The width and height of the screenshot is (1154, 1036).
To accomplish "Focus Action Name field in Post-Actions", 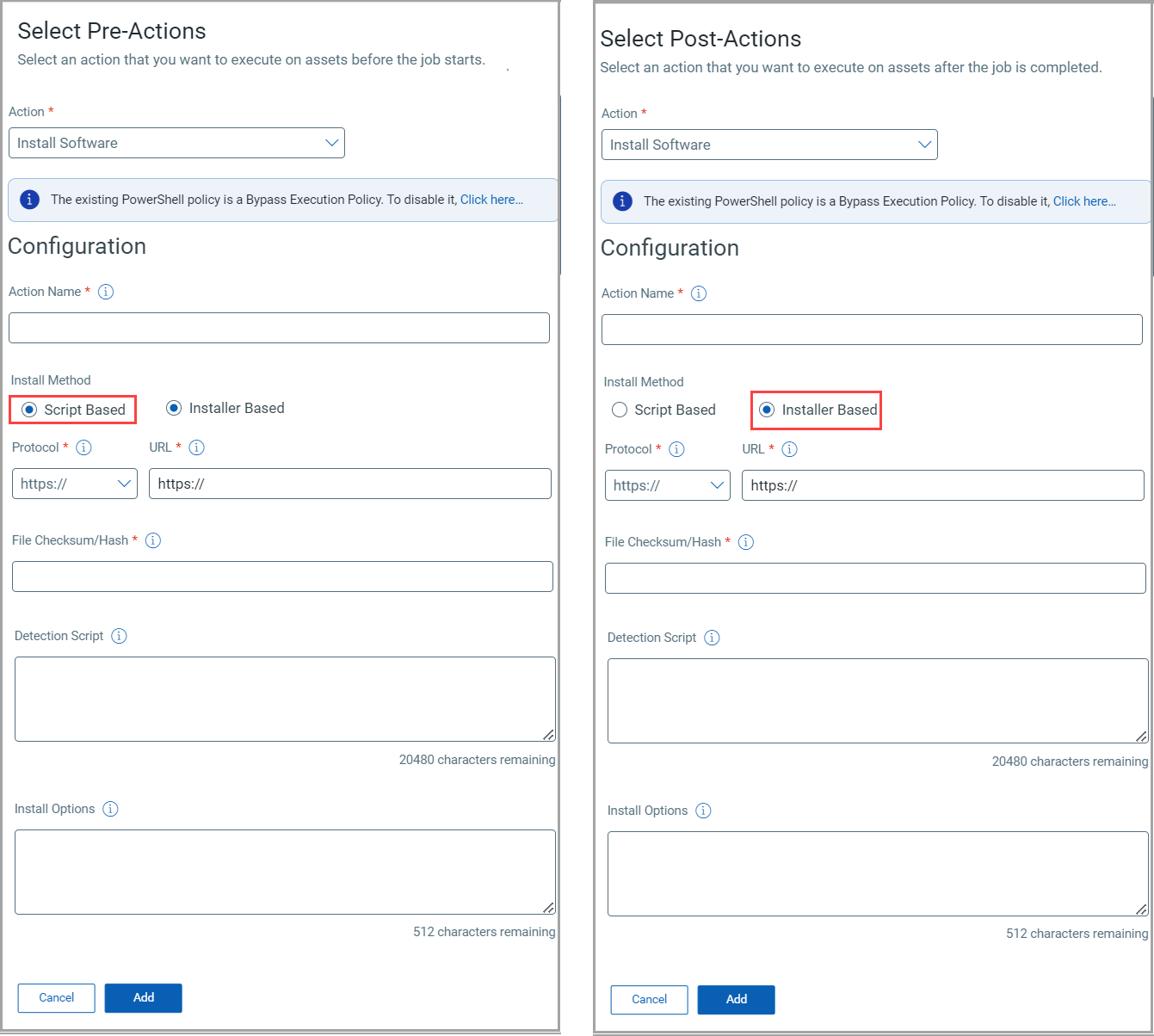I will (x=872, y=330).
